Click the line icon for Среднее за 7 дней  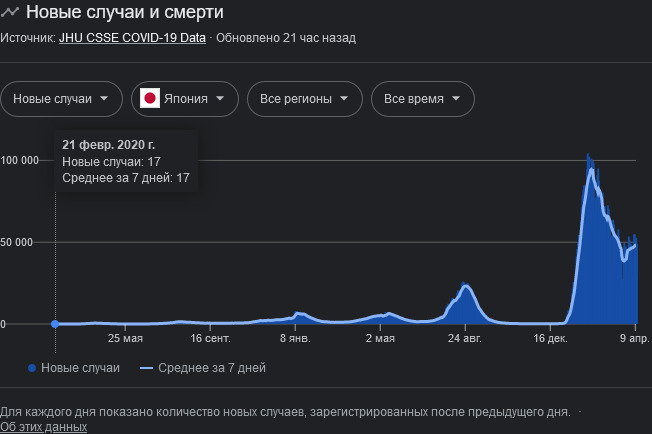[x=146, y=368]
